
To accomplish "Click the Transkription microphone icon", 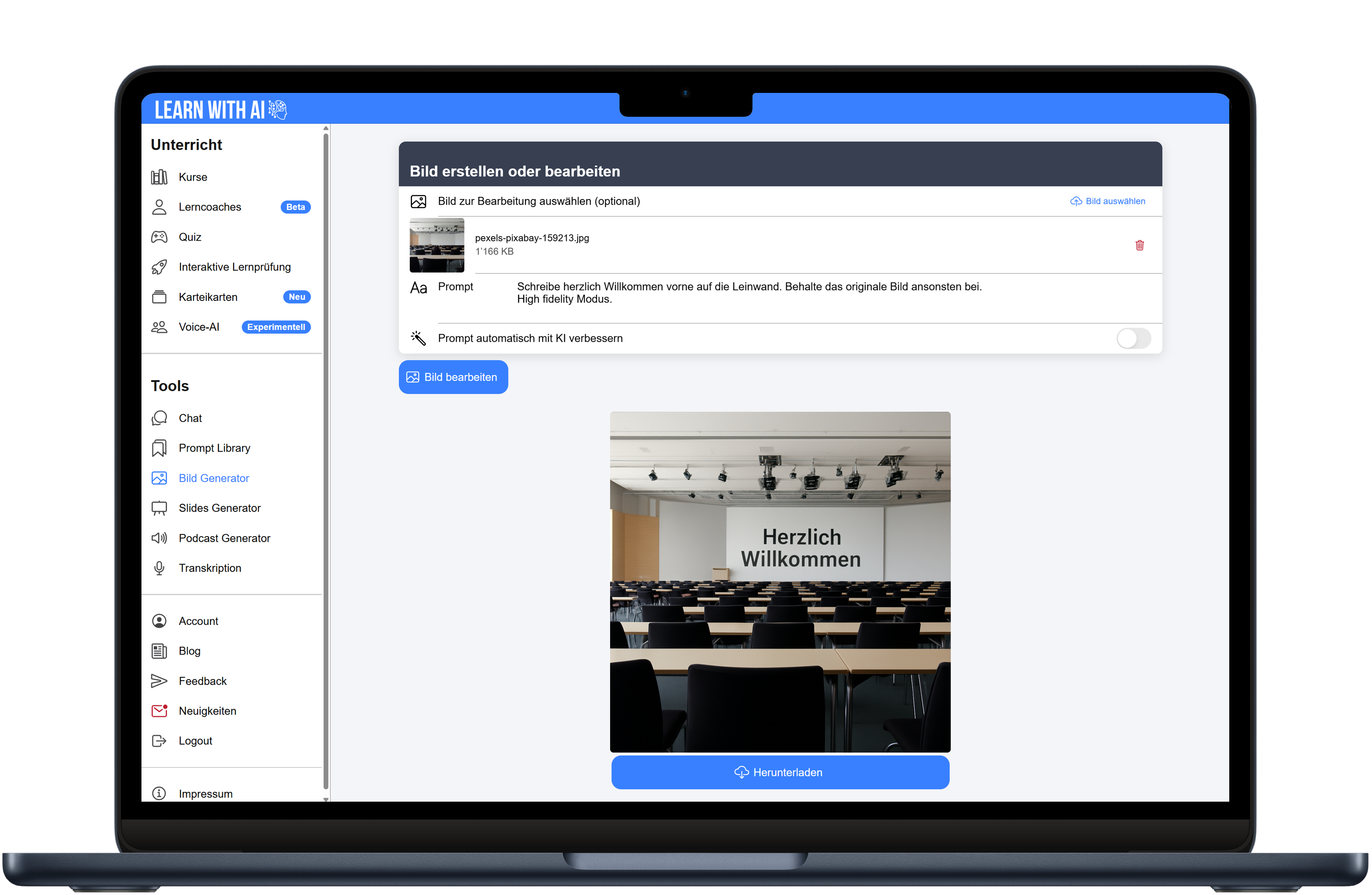I will click(x=159, y=568).
